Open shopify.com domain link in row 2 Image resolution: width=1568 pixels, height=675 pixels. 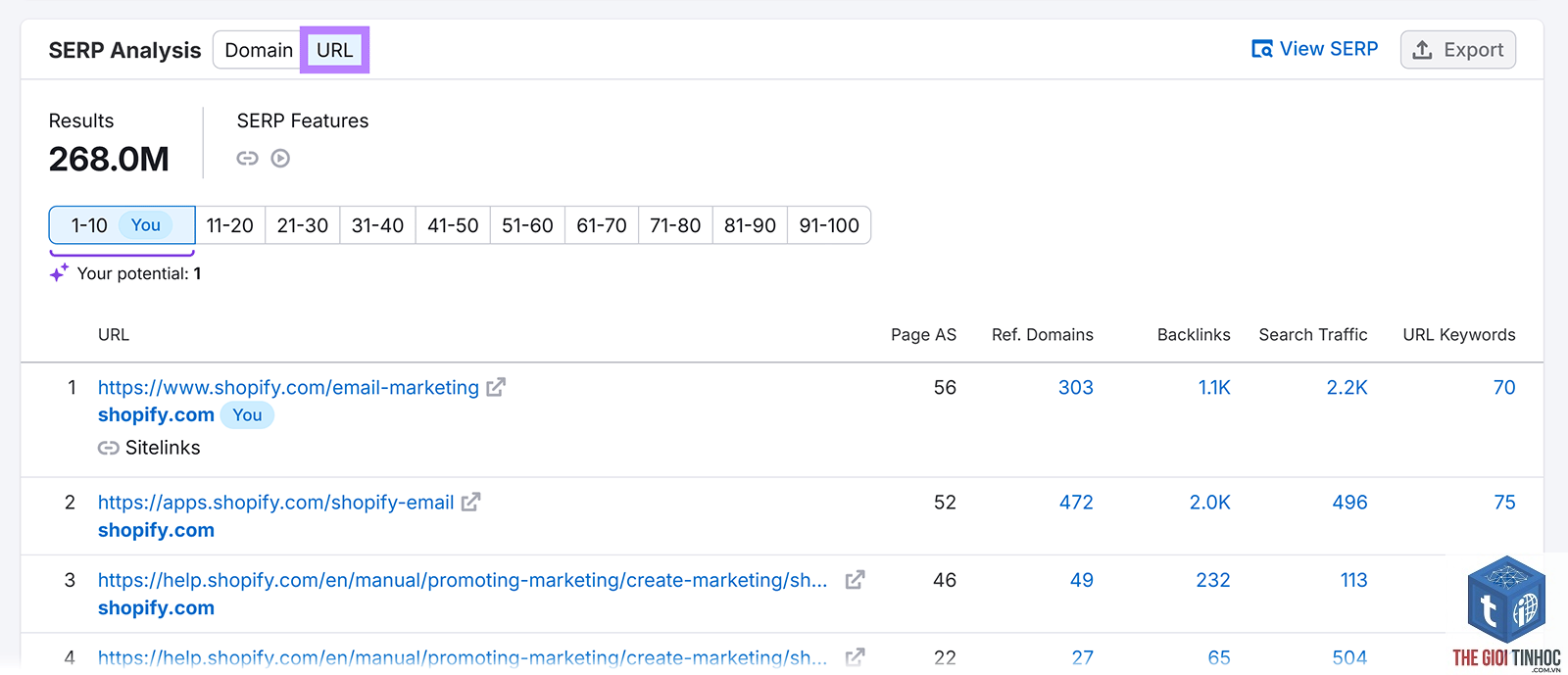(156, 530)
